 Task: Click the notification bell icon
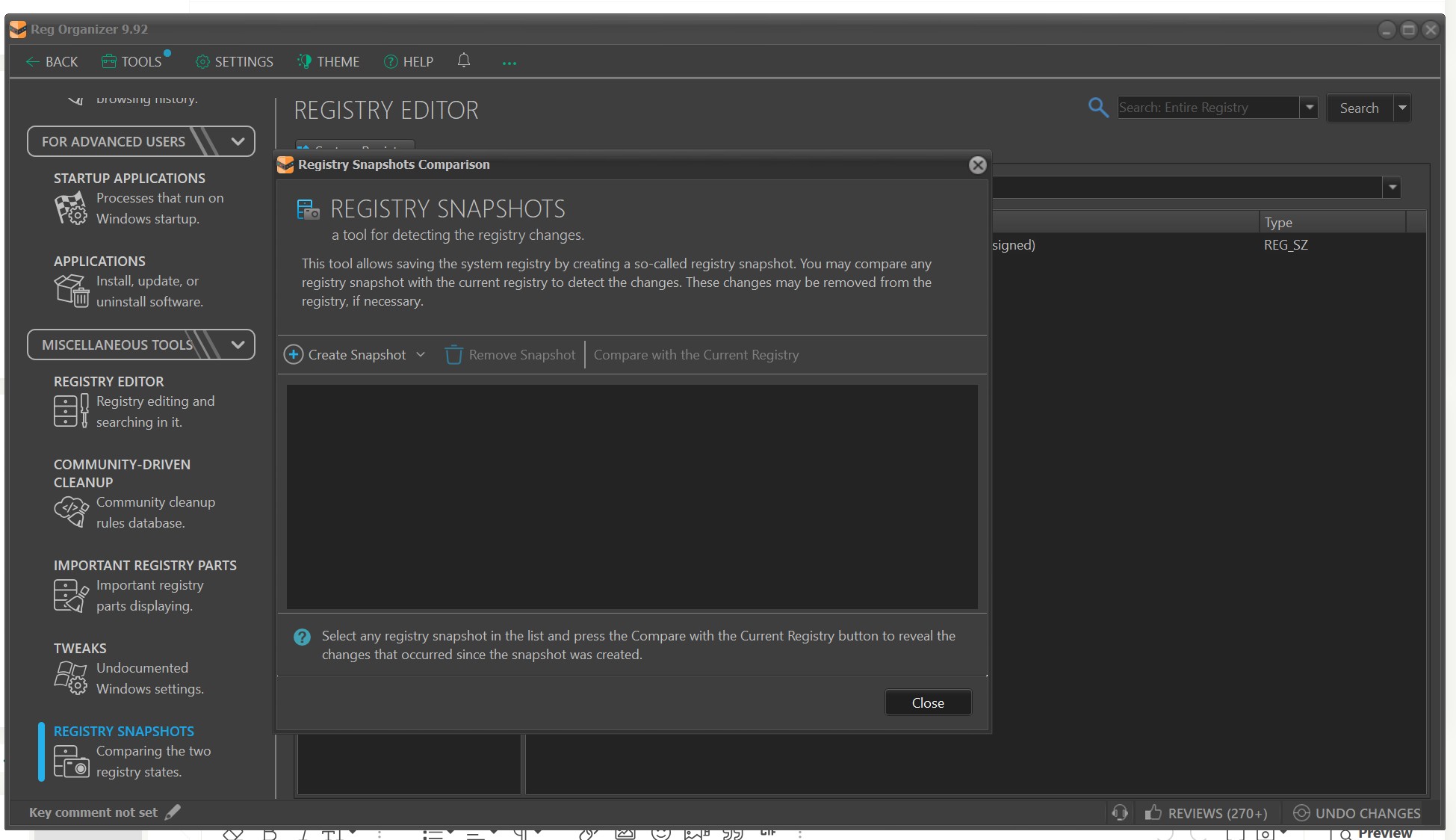pos(464,61)
